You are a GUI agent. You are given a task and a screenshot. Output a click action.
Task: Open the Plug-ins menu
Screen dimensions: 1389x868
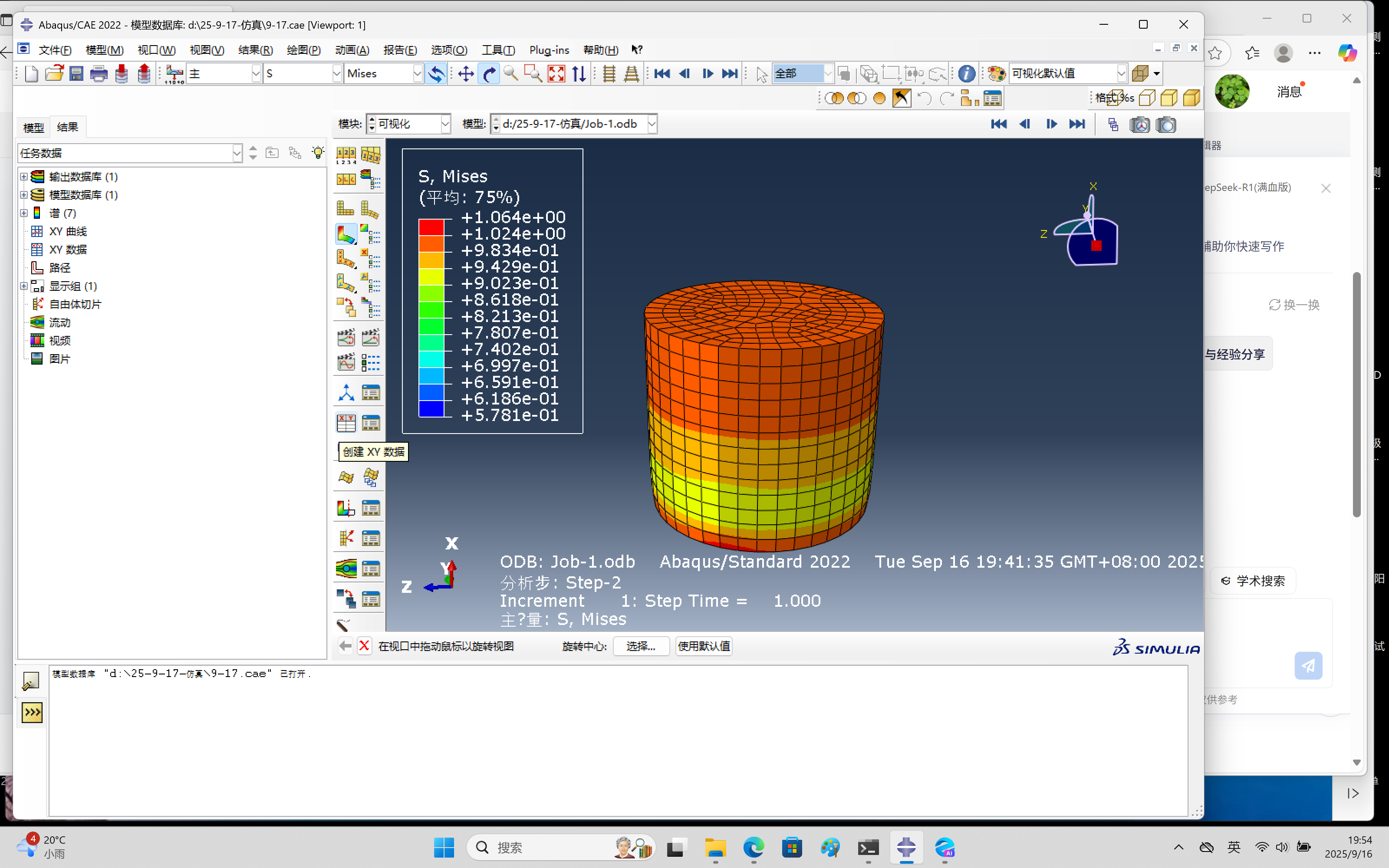click(549, 50)
